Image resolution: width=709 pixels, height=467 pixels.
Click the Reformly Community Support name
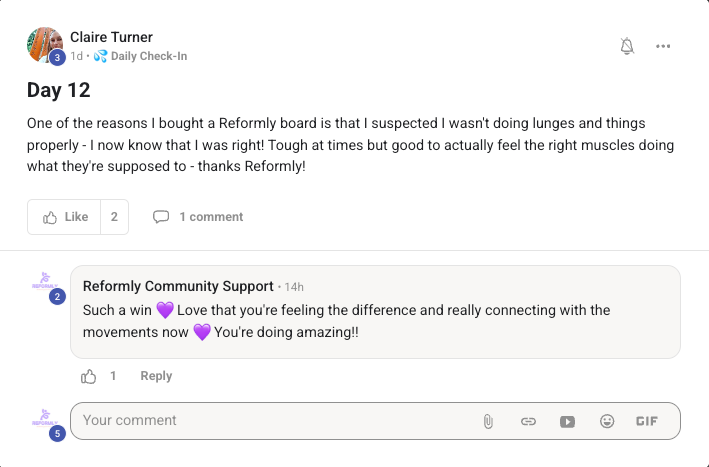pyautogui.click(x=178, y=286)
